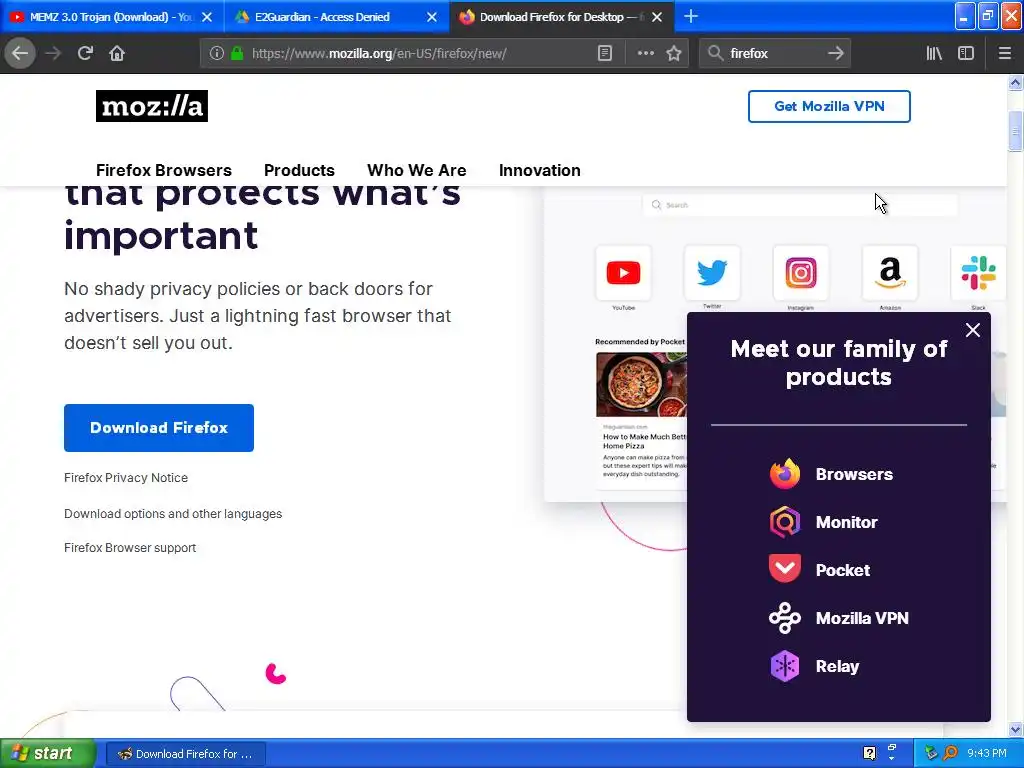1024x768 pixels.
Task: Toggle the sidebars icon
Action: [x=966, y=54]
